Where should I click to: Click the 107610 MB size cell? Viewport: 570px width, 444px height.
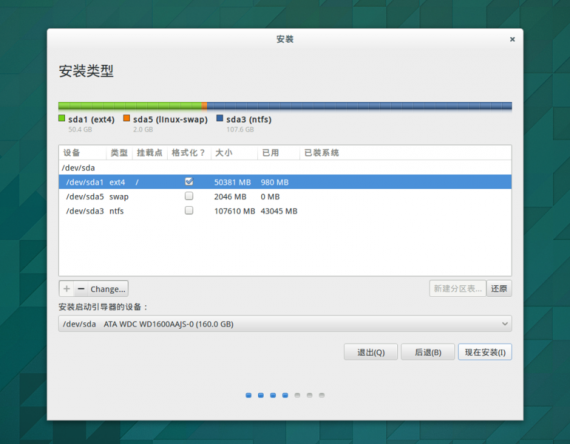coord(234,211)
